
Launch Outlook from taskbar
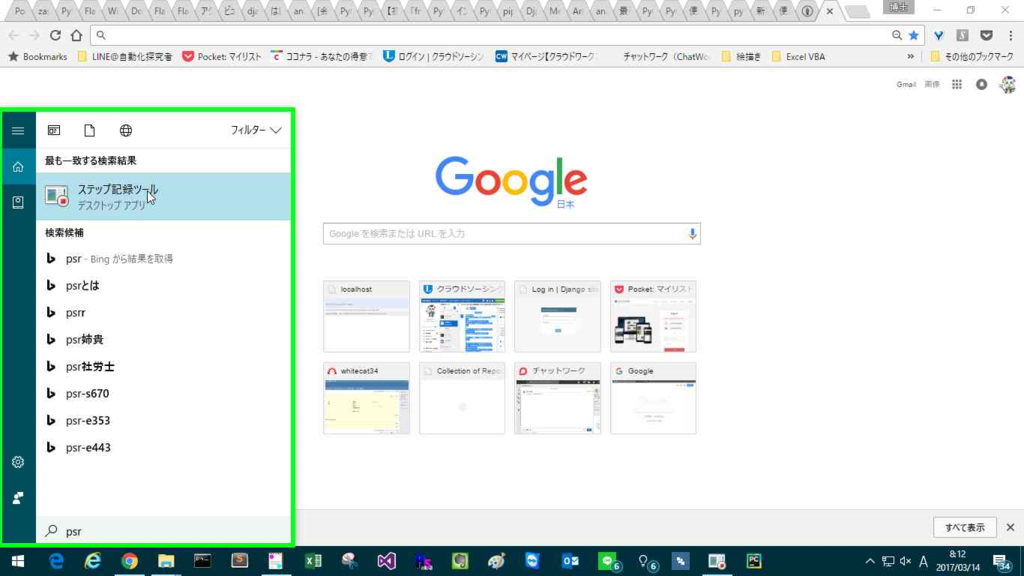570,561
